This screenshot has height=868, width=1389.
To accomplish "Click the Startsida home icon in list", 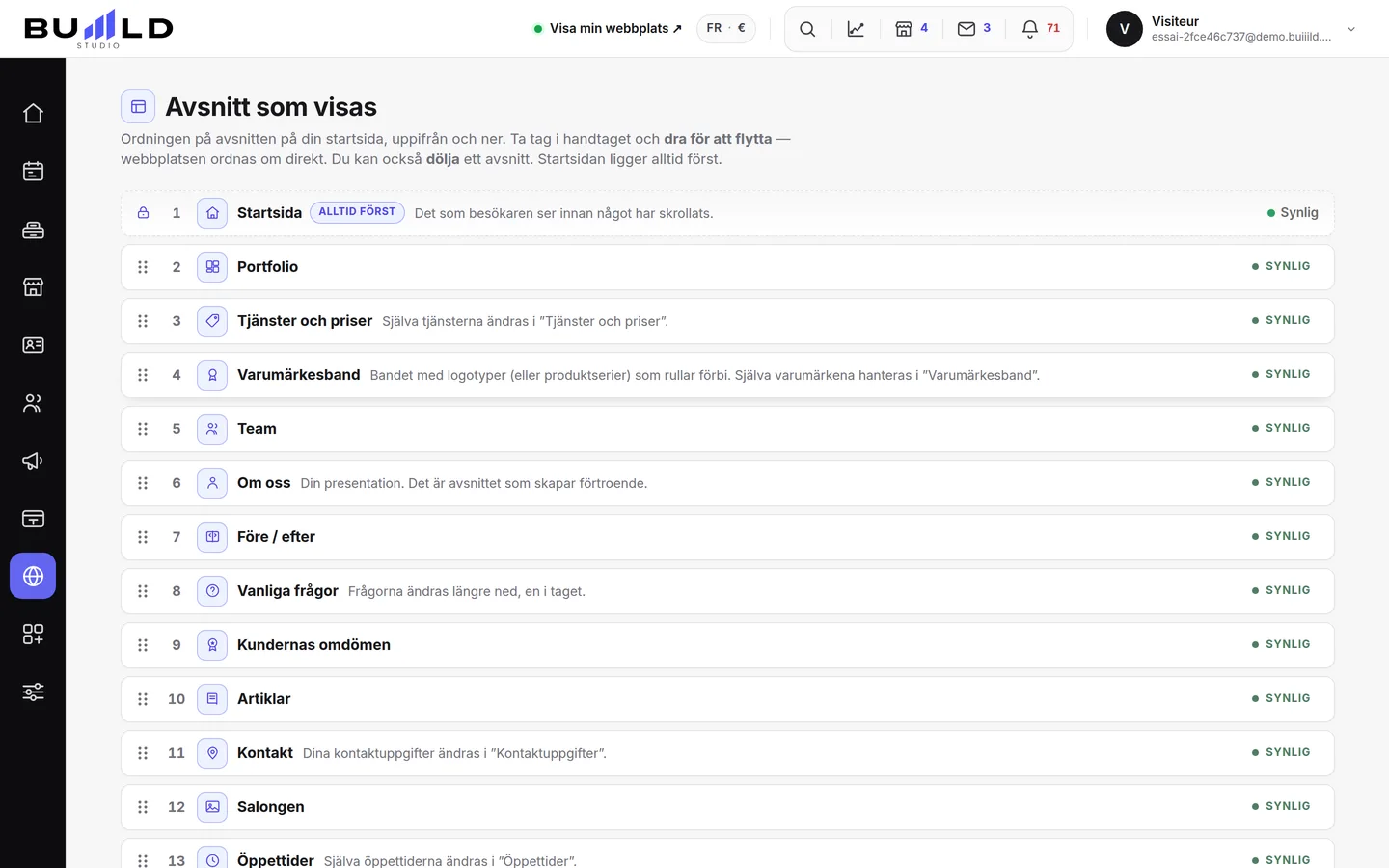I will coord(212,213).
